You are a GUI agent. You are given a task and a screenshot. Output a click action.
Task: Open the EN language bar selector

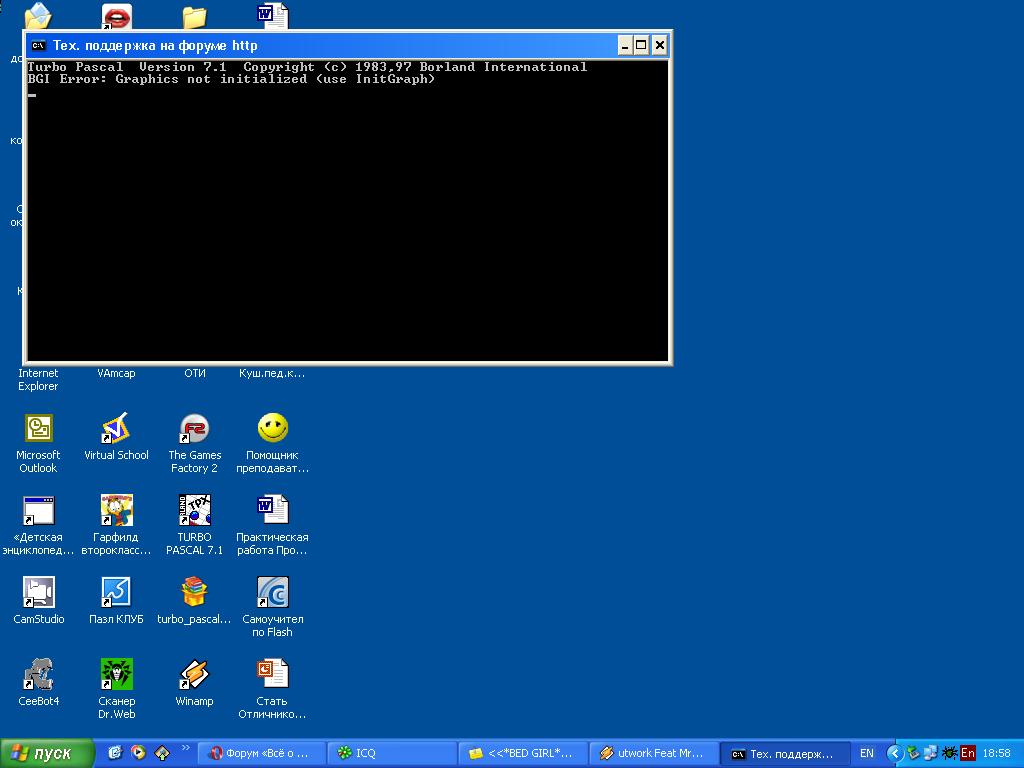[866, 753]
